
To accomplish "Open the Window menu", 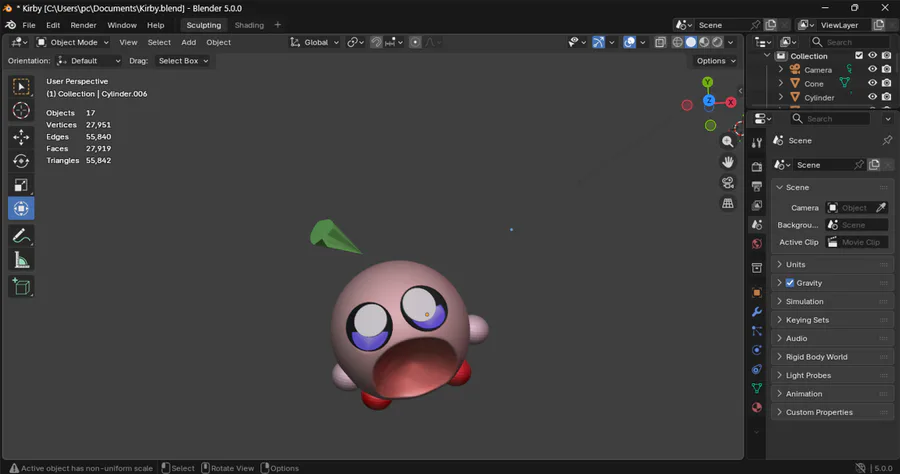I will (x=122, y=25).
